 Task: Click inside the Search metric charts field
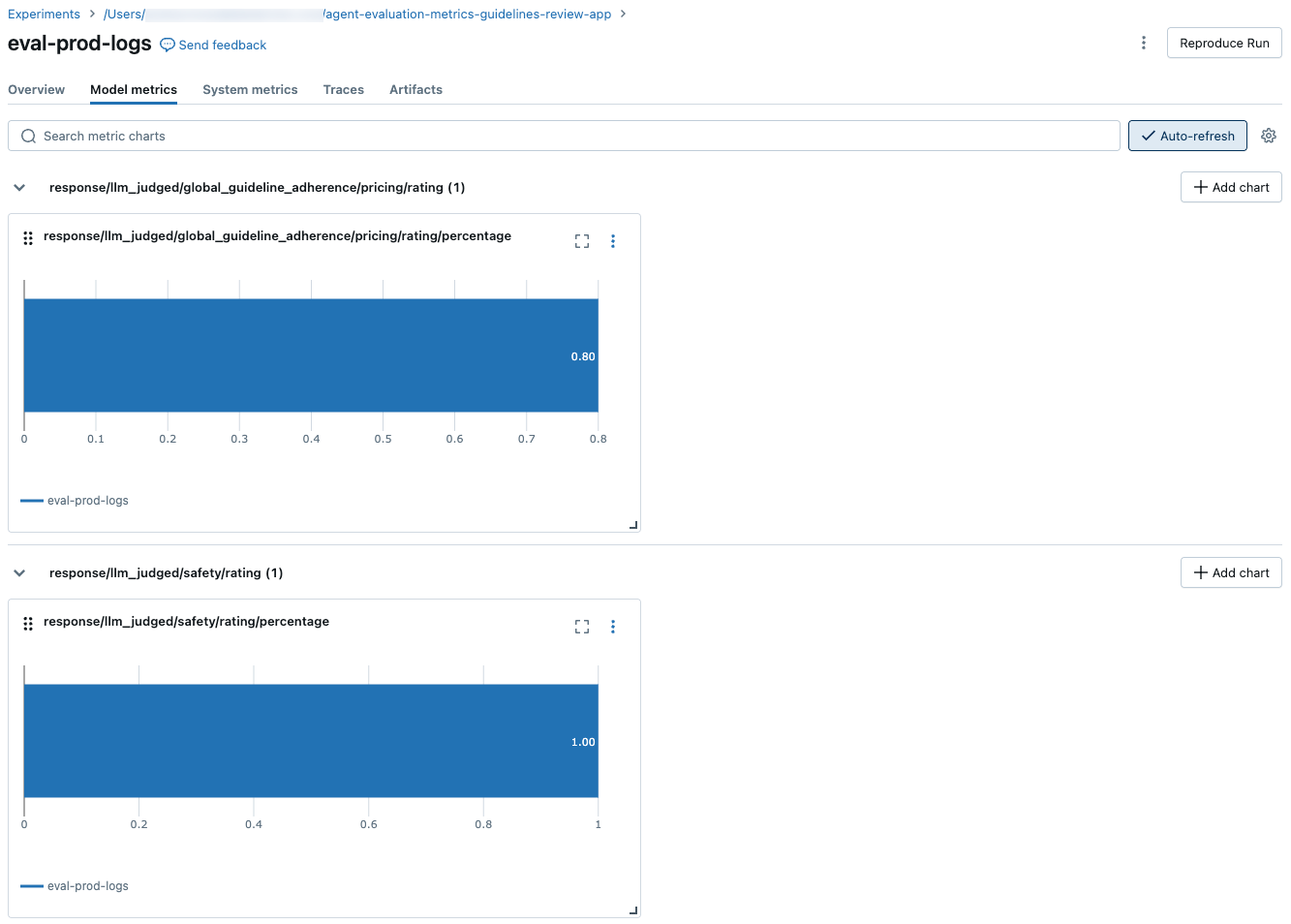(x=387, y=136)
